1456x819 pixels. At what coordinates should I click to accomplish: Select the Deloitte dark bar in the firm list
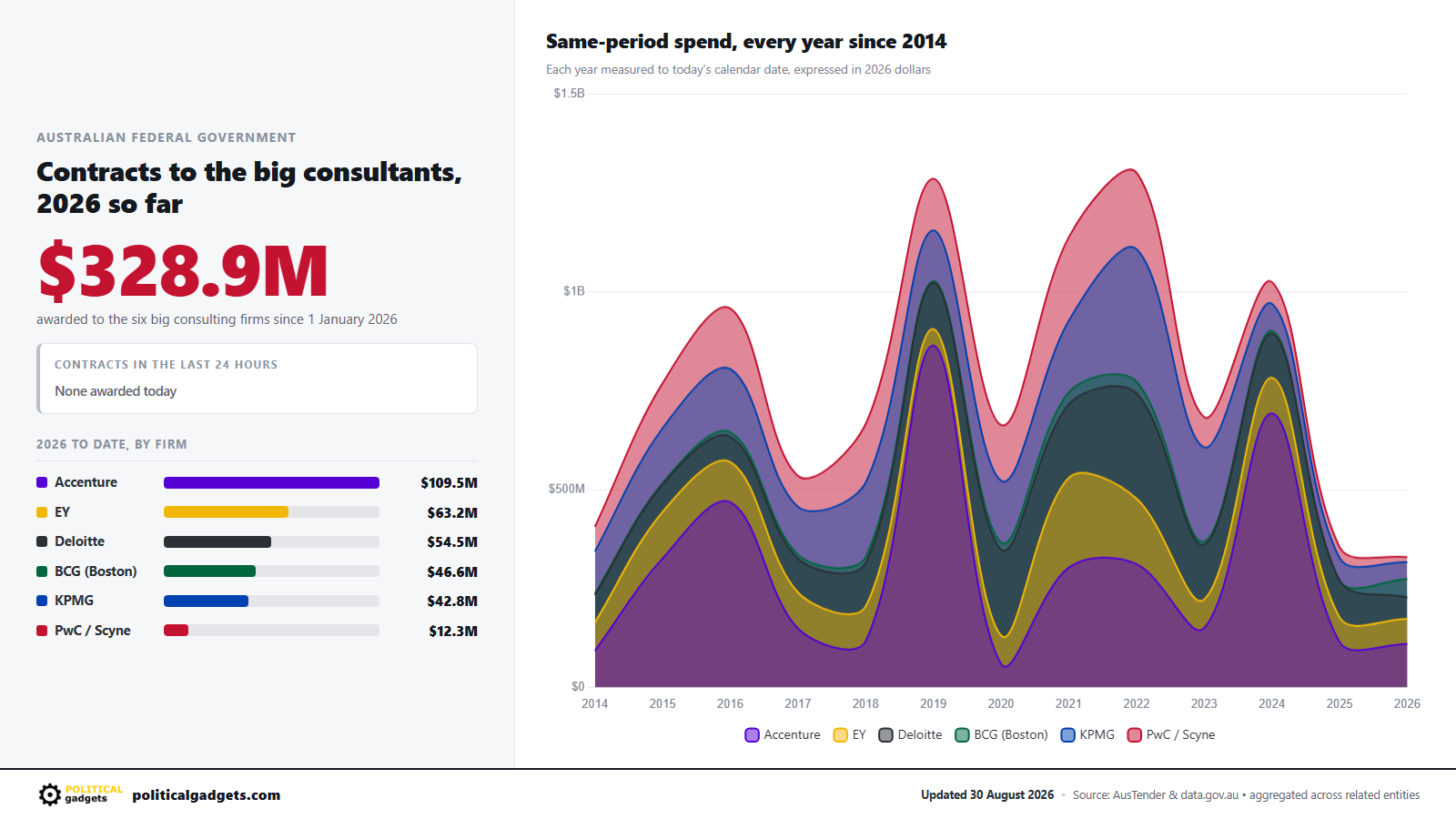tap(217, 542)
